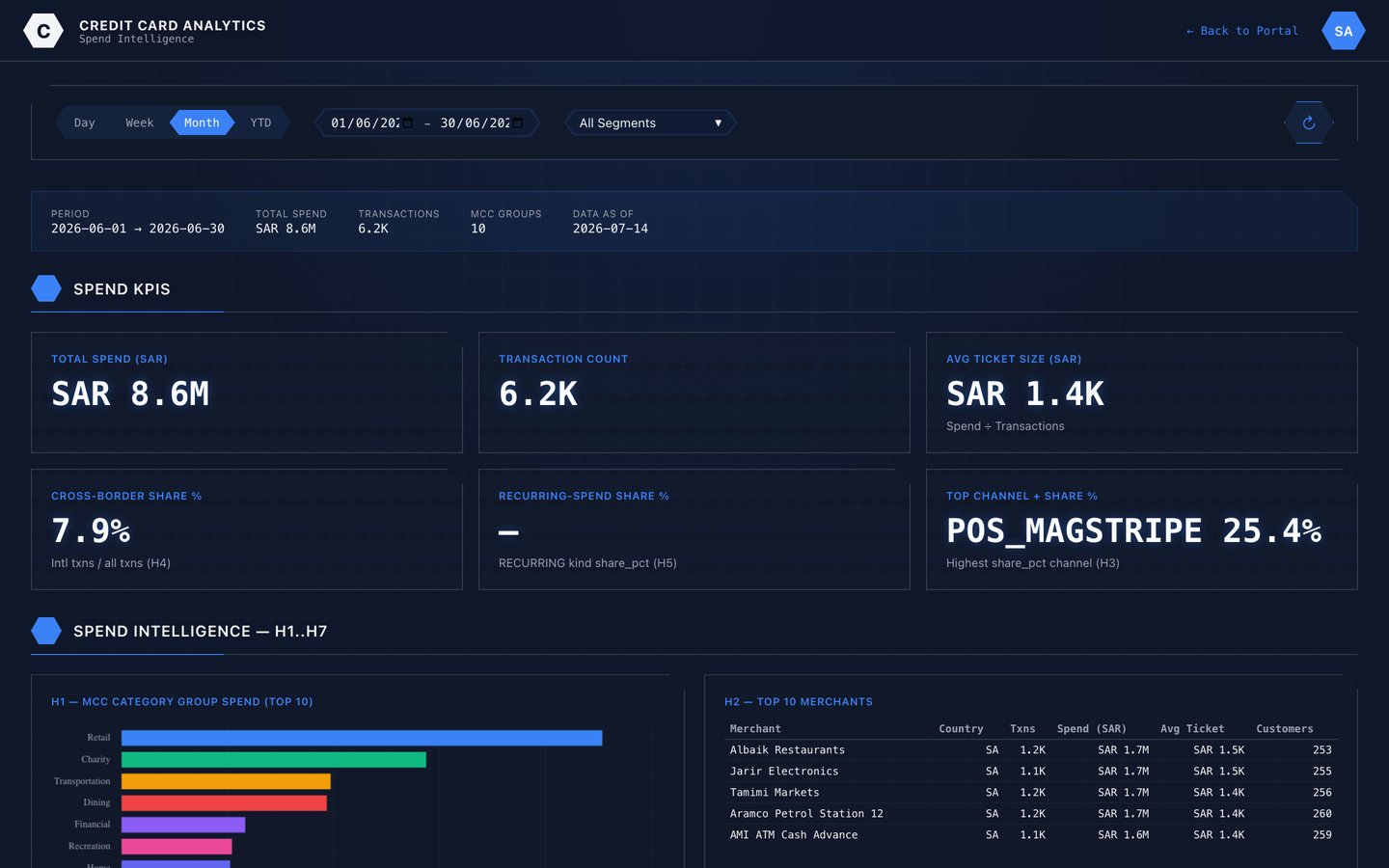Click the Recurring-Spend Share % card title
Screen dimensions: 1389x868
[x=584, y=496]
